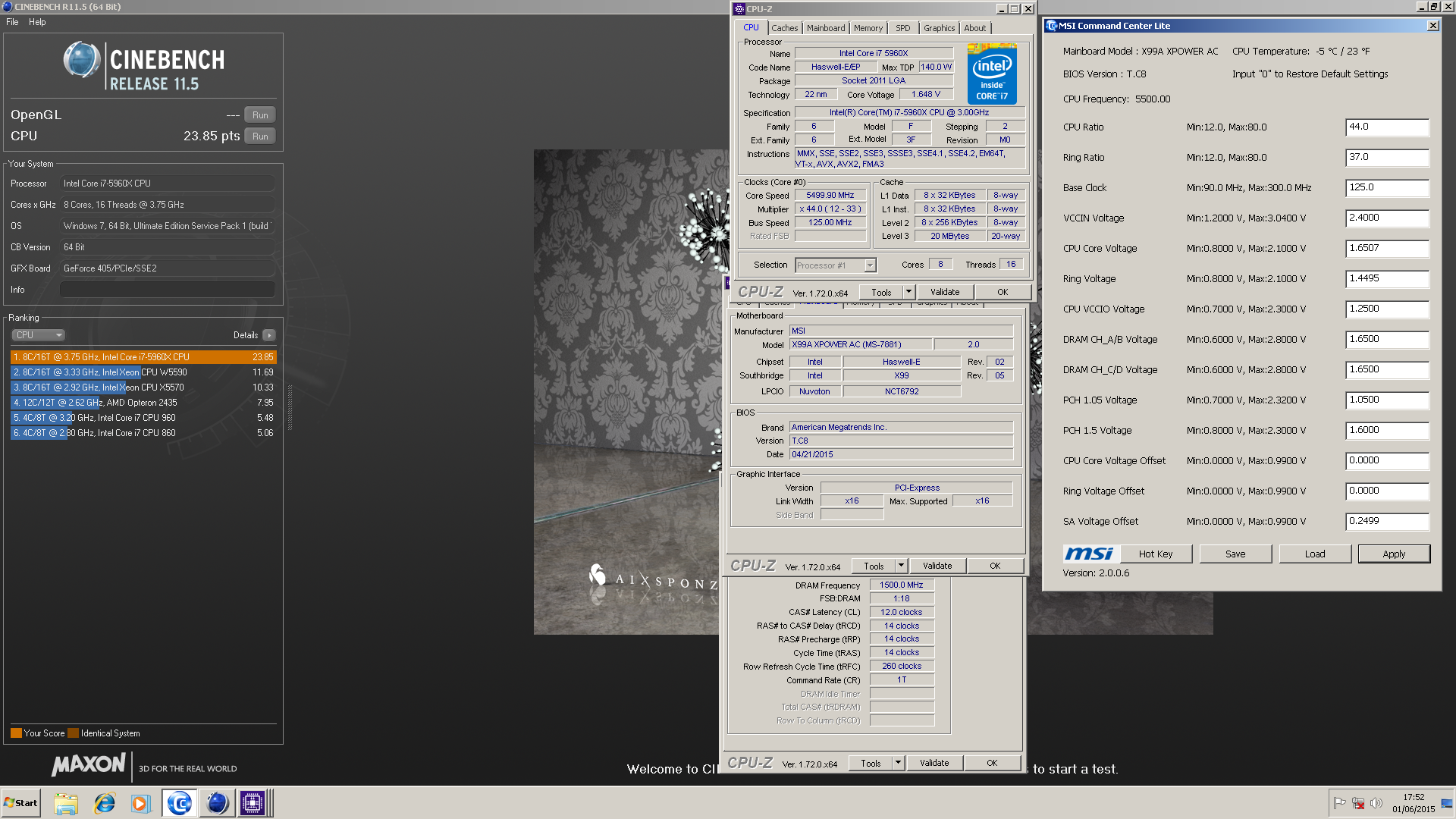This screenshot has width=1456, height=819.
Task: Click the Intel Core i7 badge in CPU-Z
Action: [992, 74]
